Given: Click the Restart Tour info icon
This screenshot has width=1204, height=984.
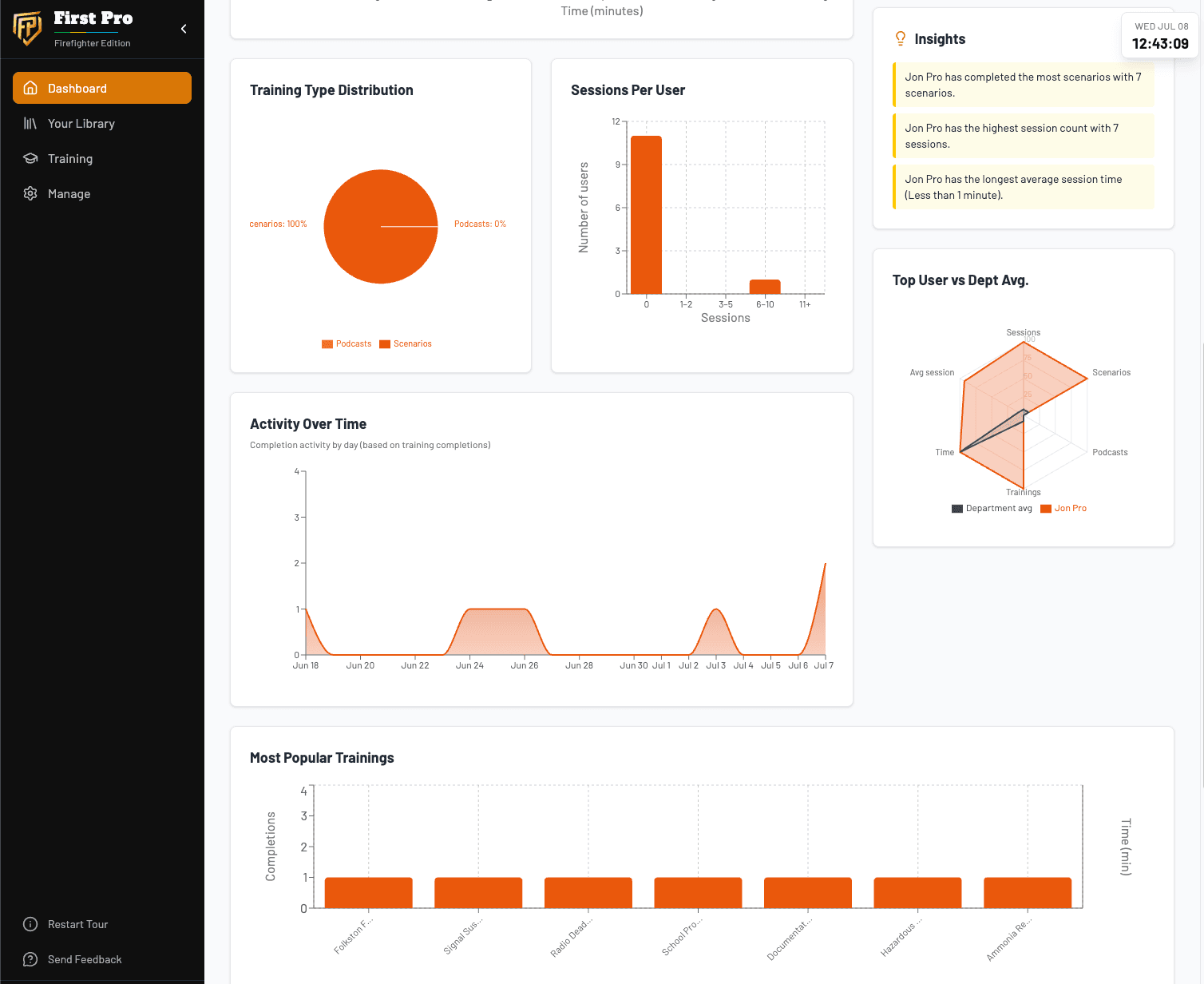Looking at the screenshot, I should (x=30, y=924).
